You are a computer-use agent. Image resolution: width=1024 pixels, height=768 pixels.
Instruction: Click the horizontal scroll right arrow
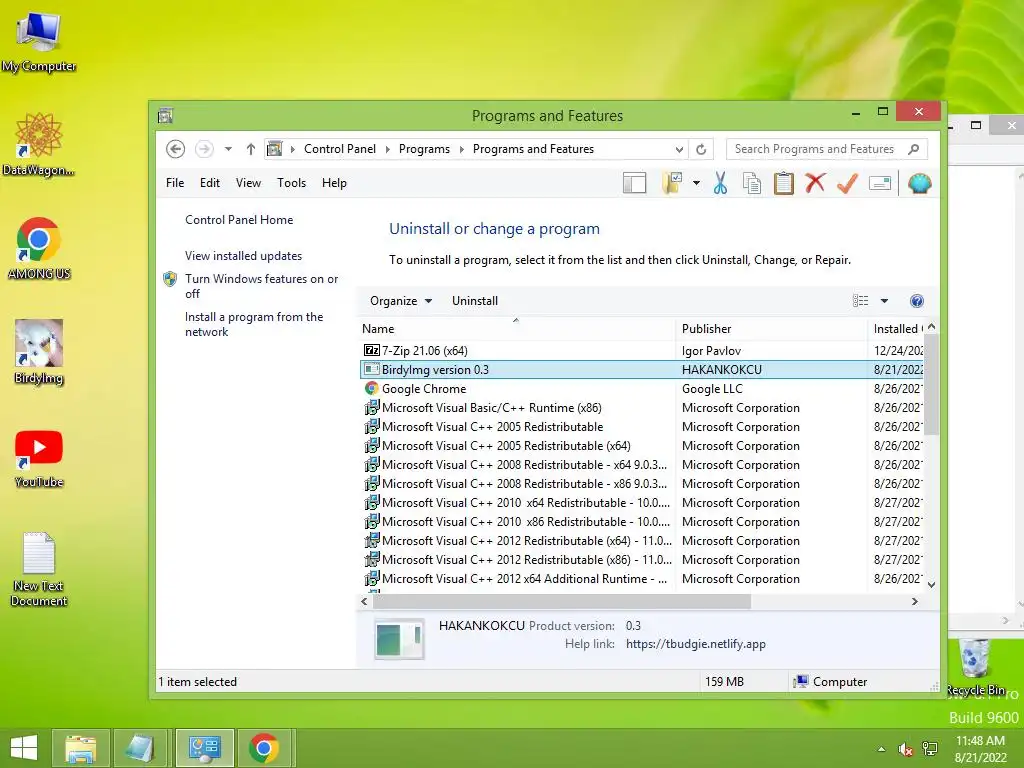915,601
